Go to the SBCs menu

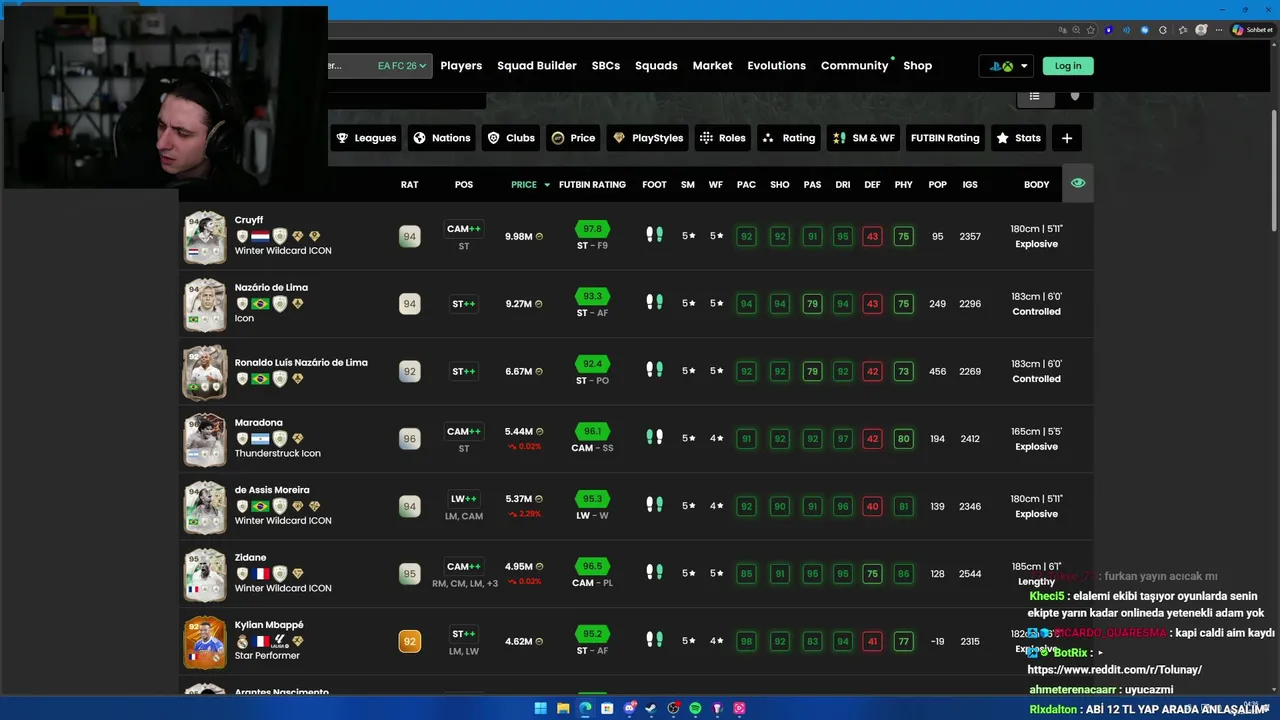pos(606,66)
